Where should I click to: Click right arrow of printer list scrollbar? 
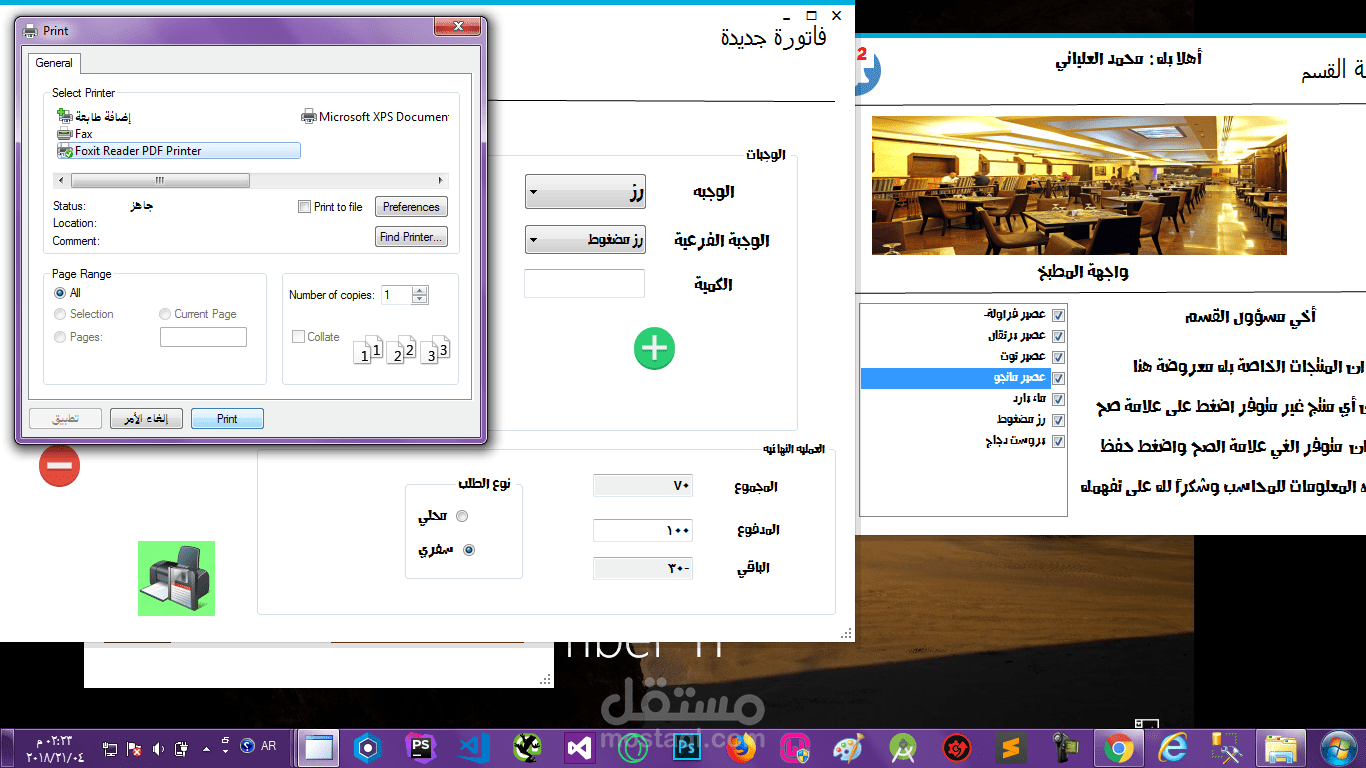(x=441, y=181)
